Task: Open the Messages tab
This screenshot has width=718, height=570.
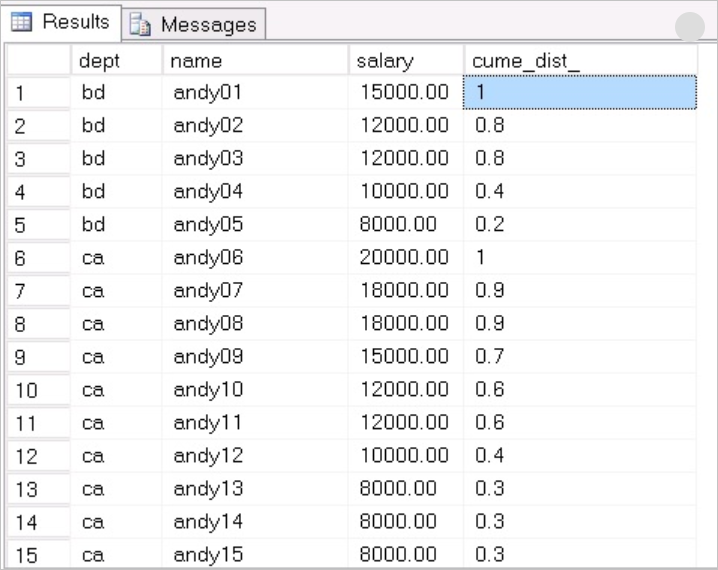Action: click(194, 24)
